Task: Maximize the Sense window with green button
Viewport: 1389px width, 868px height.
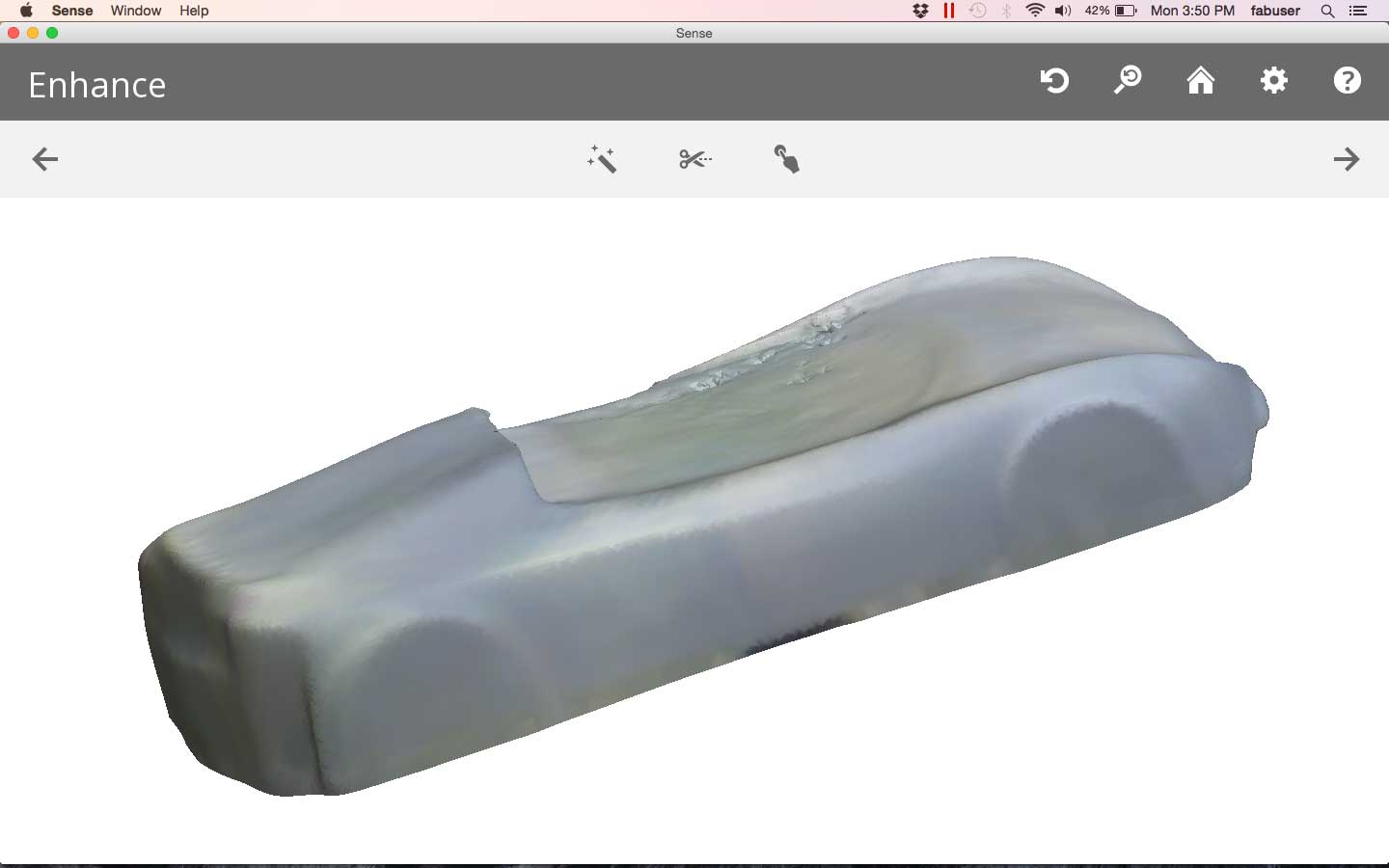Action: [52, 33]
